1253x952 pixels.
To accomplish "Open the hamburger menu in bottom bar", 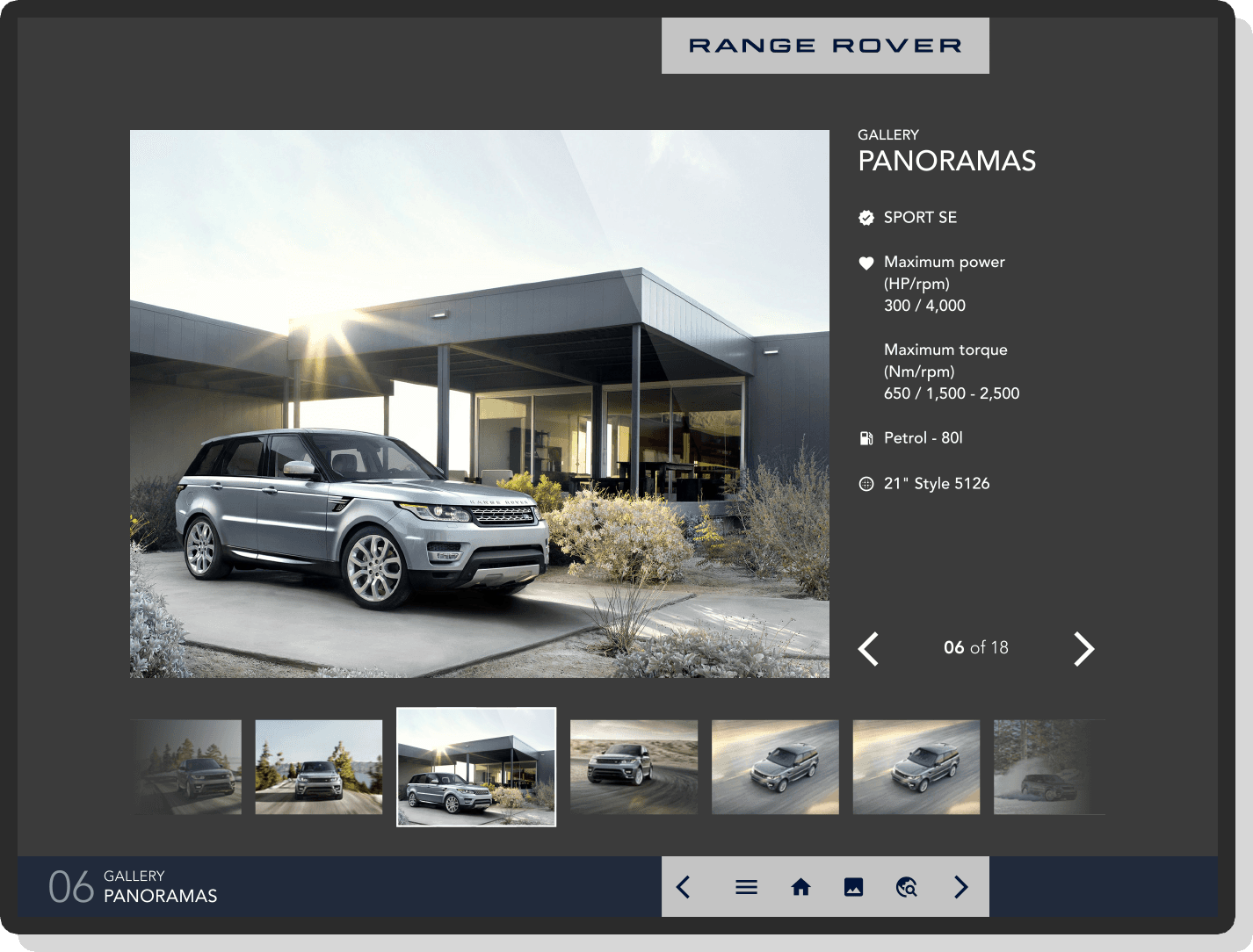I will coord(746,887).
